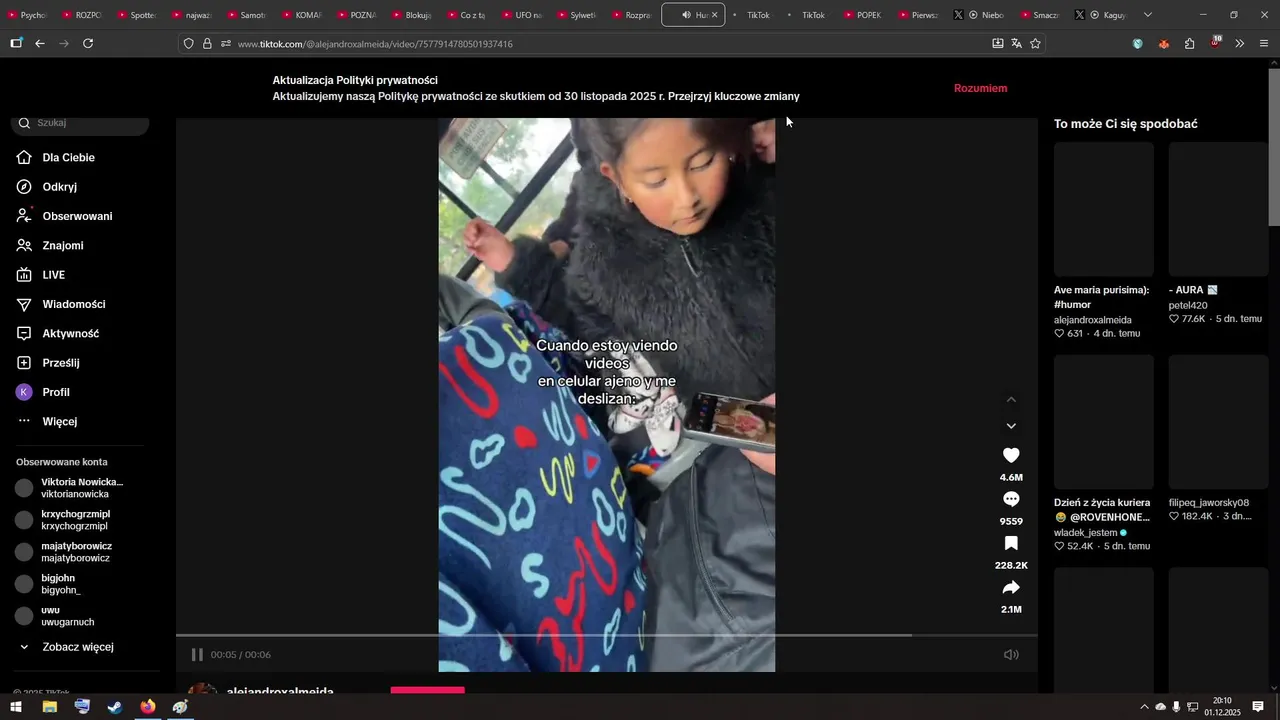Reload the page with refresh icon
Screen dimensions: 1280x720
pyautogui.click(x=88, y=43)
